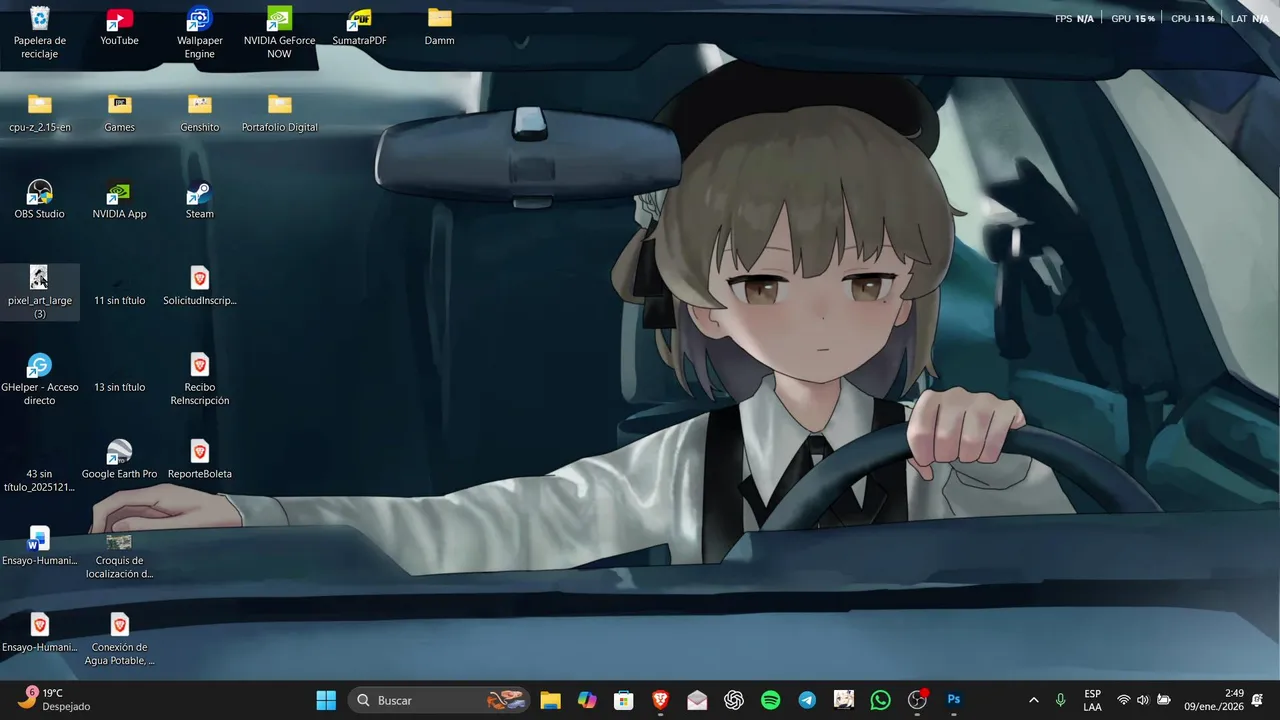Select the NVIDIA App desktop shortcut
Image resolution: width=1280 pixels, height=720 pixels.
click(x=119, y=200)
